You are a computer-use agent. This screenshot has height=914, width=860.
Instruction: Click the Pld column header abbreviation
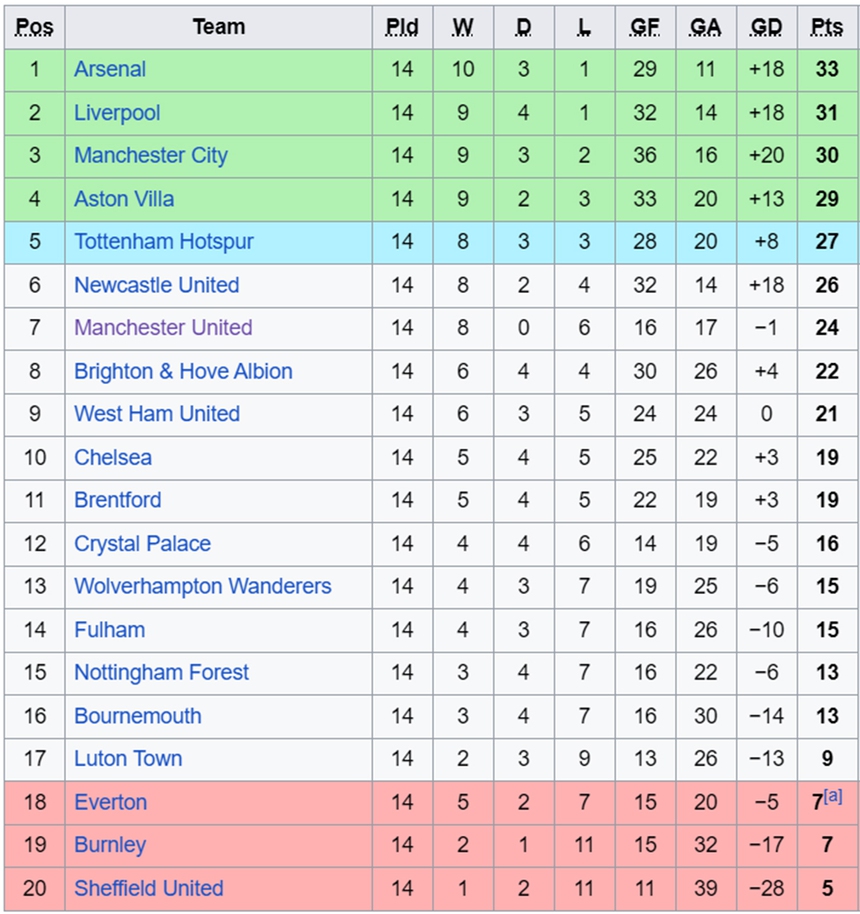pos(402,27)
